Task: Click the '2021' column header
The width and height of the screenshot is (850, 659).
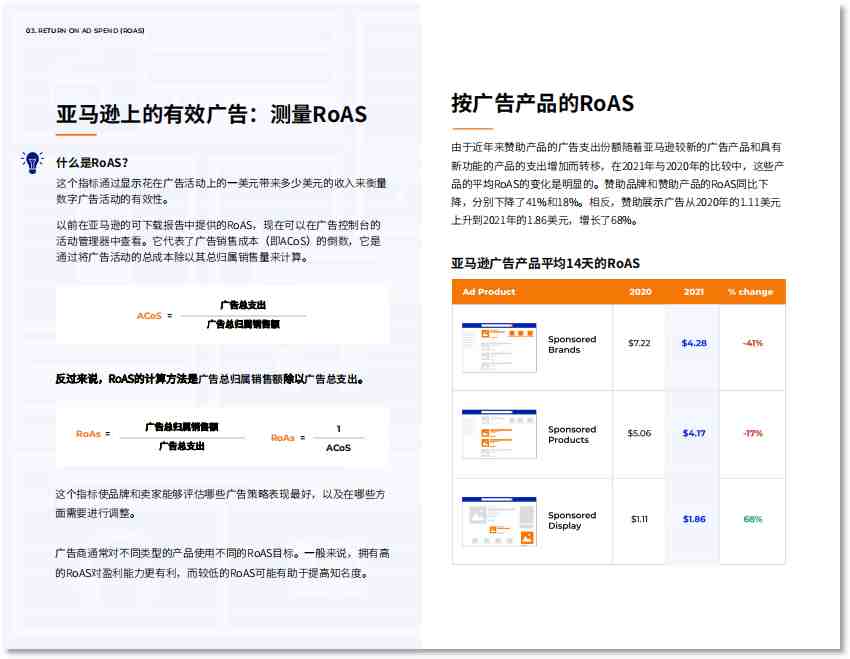Action: (x=693, y=292)
